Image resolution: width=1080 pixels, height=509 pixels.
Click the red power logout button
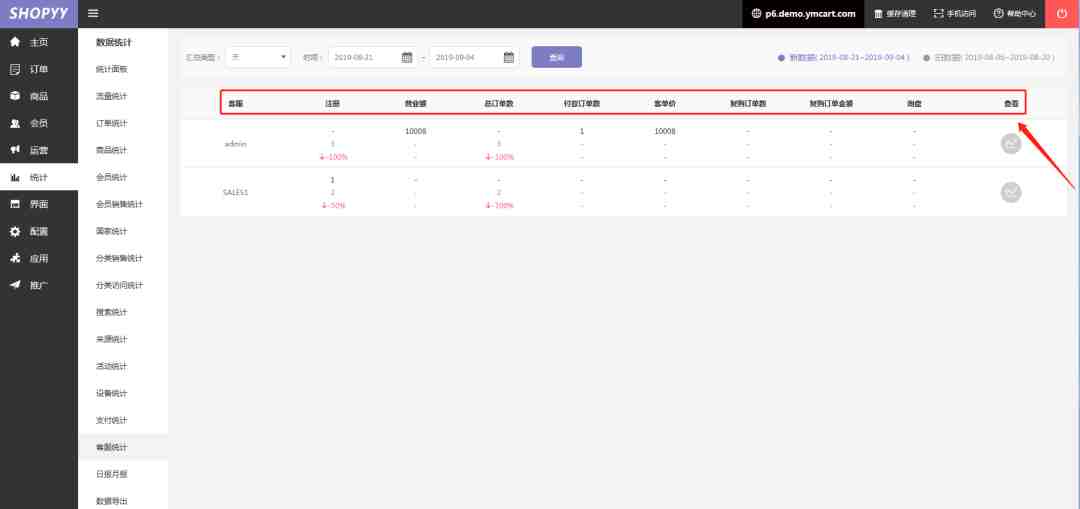click(1062, 14)
